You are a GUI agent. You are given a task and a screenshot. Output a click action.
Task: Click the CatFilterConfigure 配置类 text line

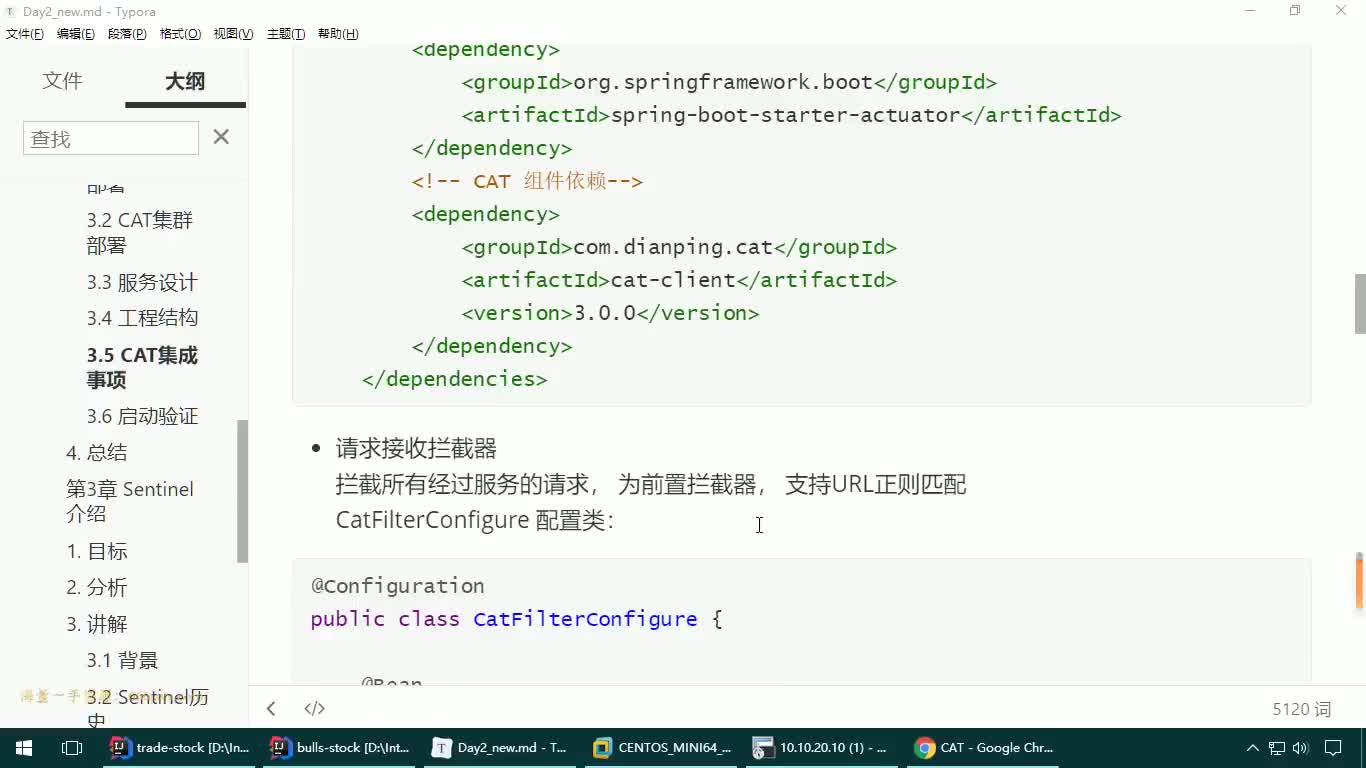tap(474, 520)
